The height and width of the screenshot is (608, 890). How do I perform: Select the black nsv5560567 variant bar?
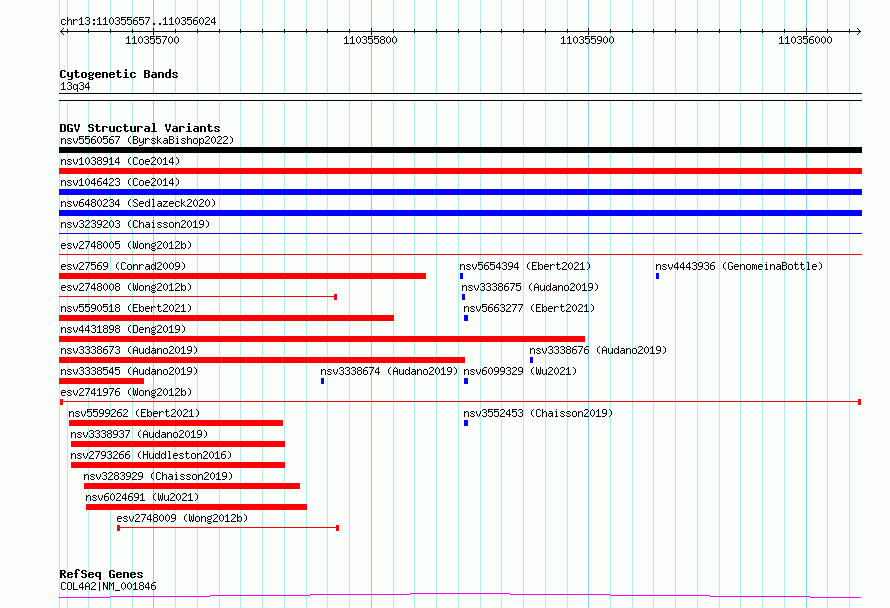(460, 150)
